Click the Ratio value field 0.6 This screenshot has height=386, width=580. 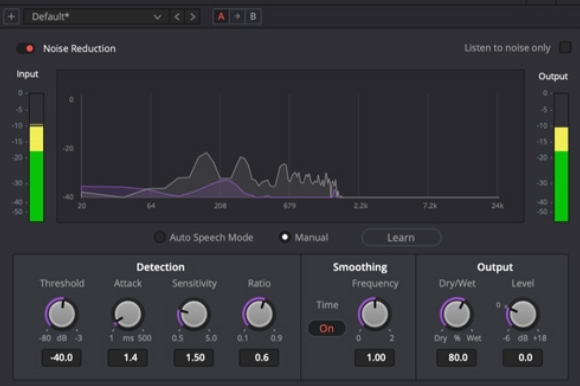[x=259, y=358]
